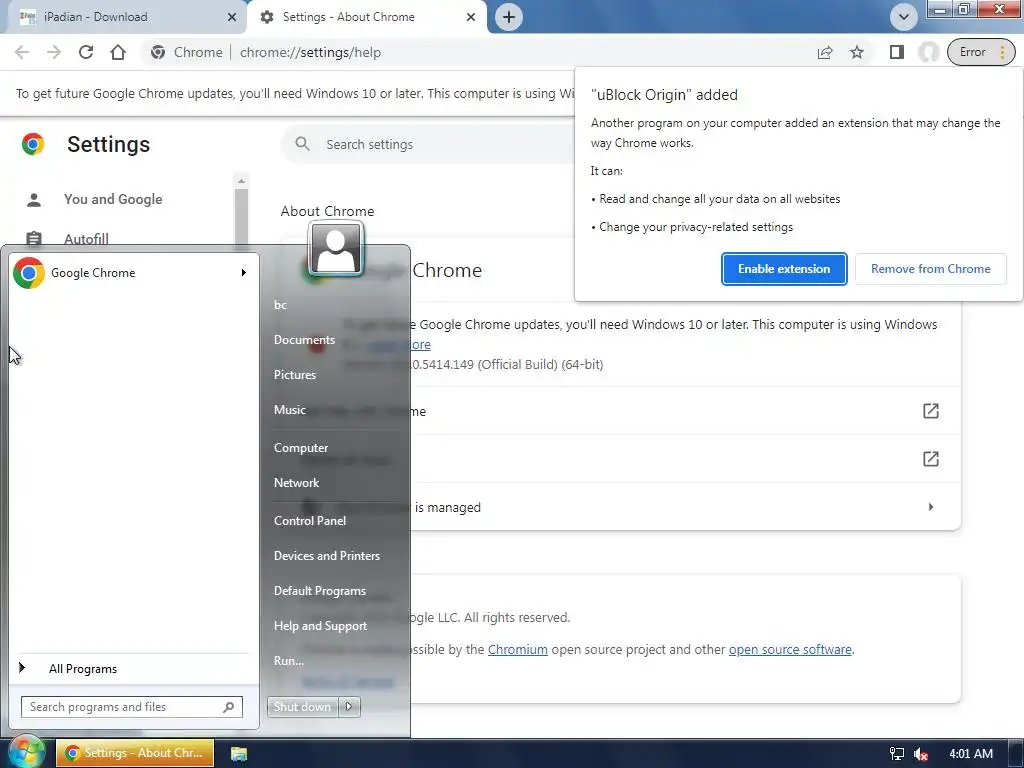Open the side panel icon
Image resolution: width=1024 pixels, height=768 pixels.
point(897,52)
